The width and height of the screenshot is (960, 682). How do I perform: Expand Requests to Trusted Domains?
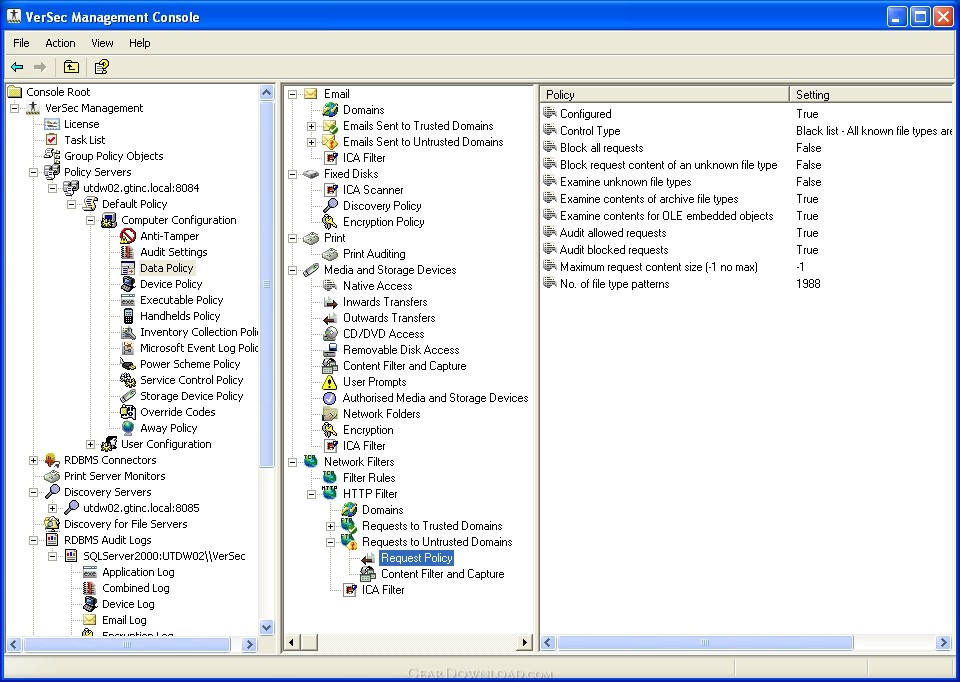coord(330,526)
